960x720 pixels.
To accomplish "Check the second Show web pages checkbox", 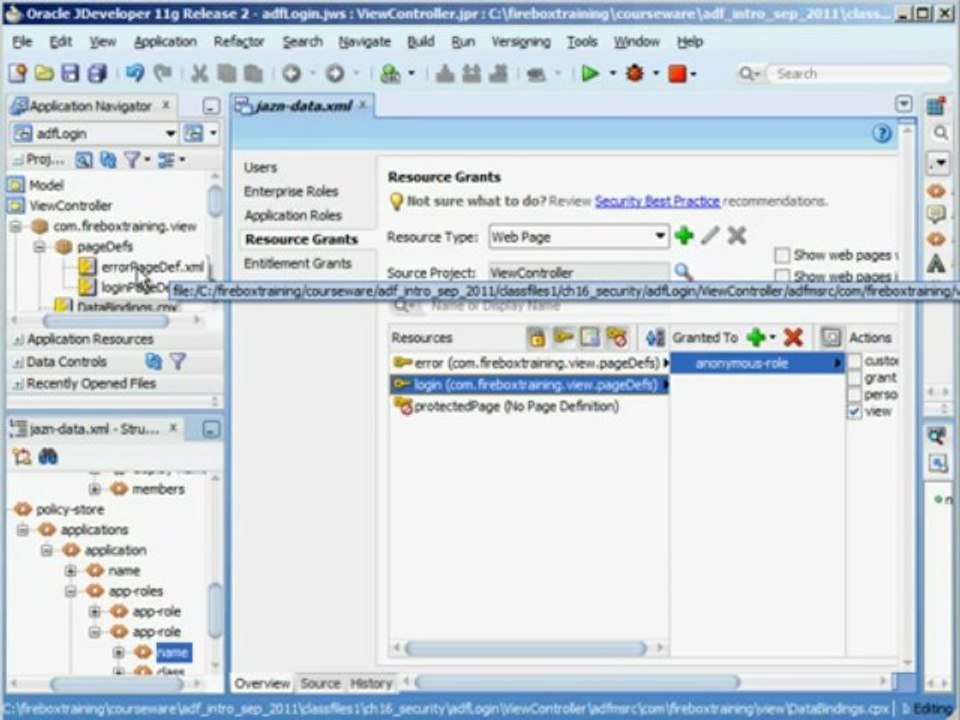I will [782, 276].
